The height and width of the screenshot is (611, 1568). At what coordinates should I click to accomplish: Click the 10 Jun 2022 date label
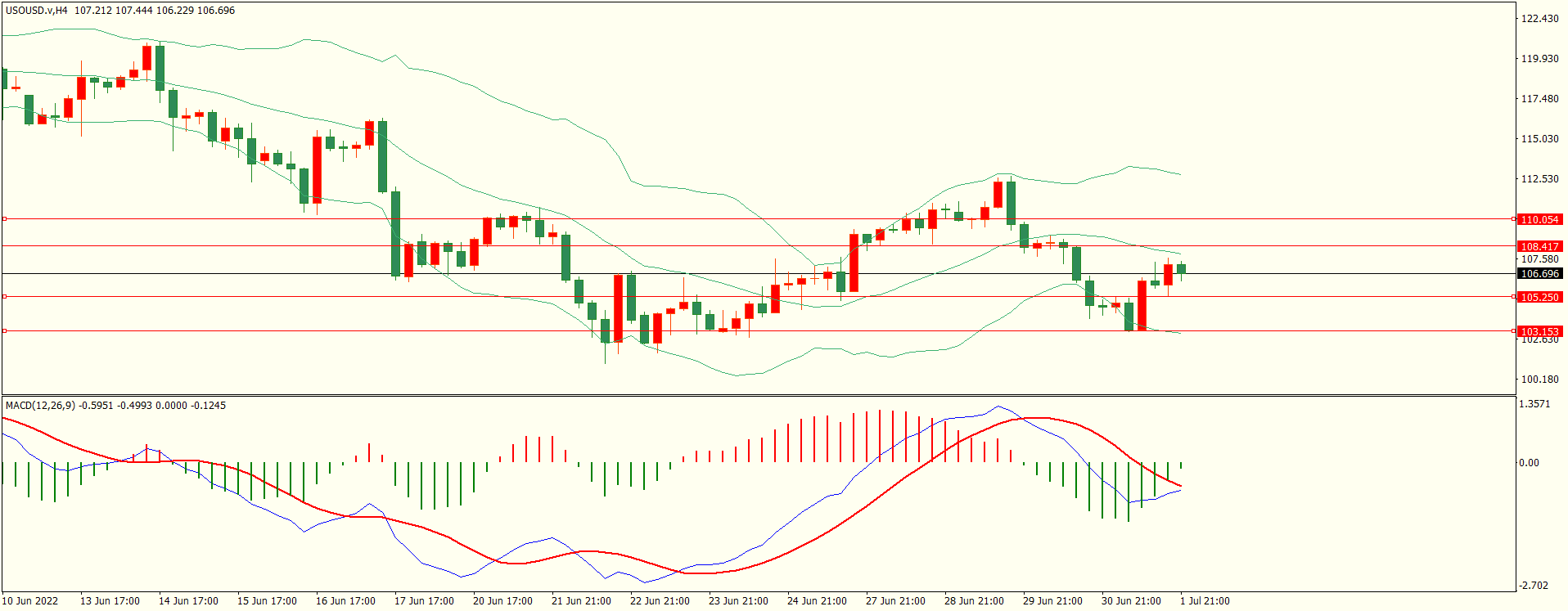[x=30, y=601]
